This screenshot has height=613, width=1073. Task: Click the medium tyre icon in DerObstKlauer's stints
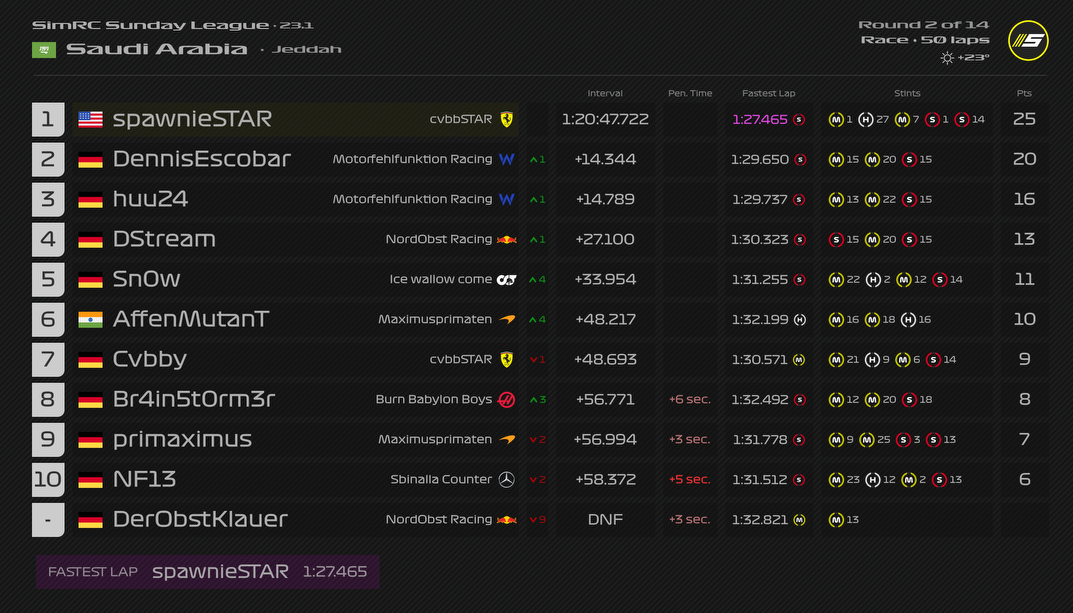click(x=836, y=519)
